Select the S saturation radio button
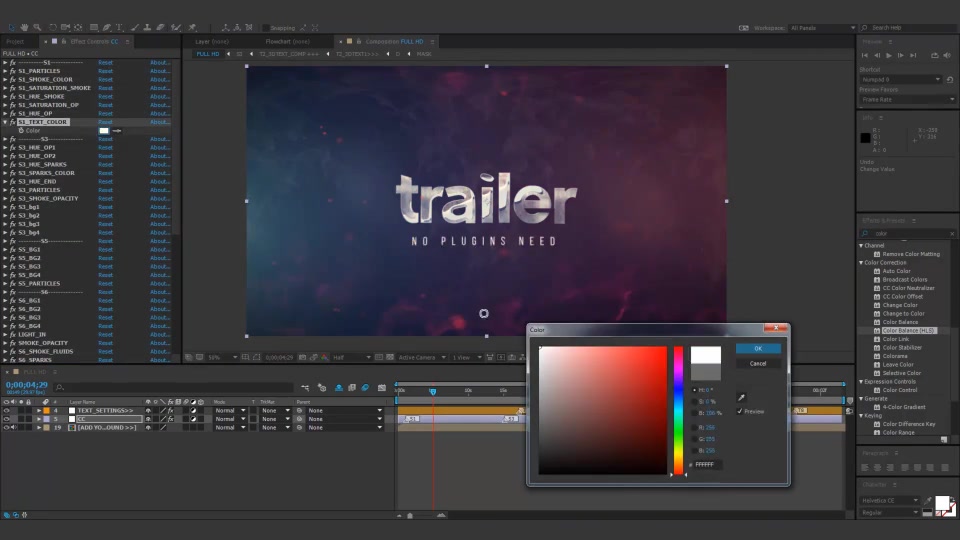This screenshot has width=960, height=540. [694, 402]
